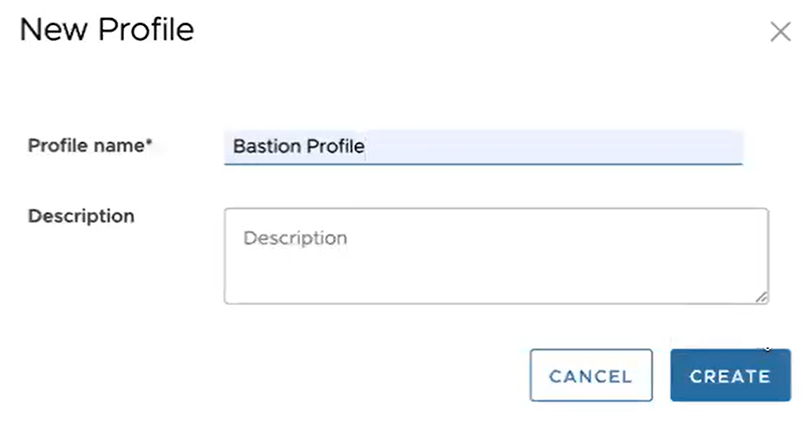805x423 pixels.
Task: Close the New Profile dialog
Action: 780,32
